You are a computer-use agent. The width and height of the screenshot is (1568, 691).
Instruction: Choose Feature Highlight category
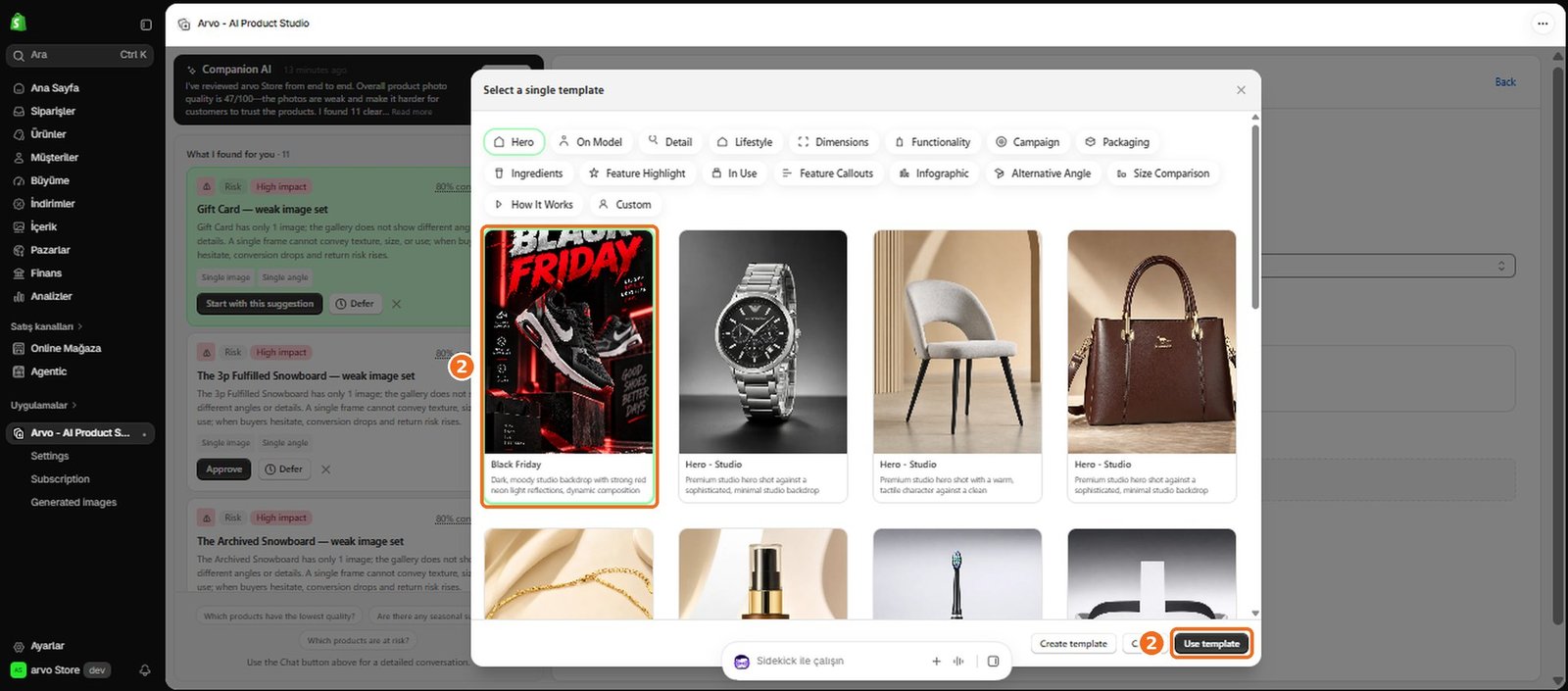point(637,173)
